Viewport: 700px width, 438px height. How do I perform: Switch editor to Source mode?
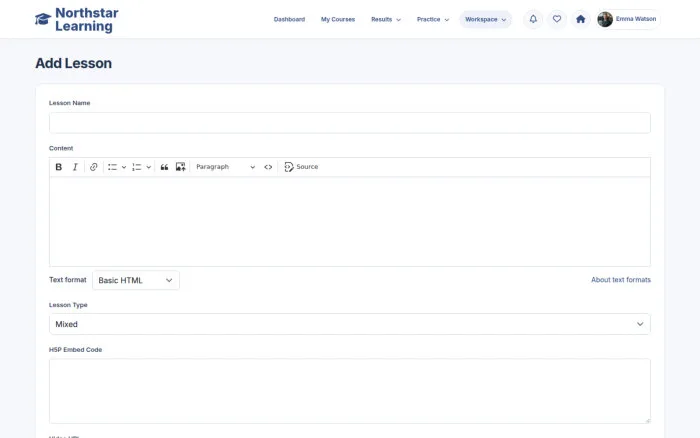301,167
